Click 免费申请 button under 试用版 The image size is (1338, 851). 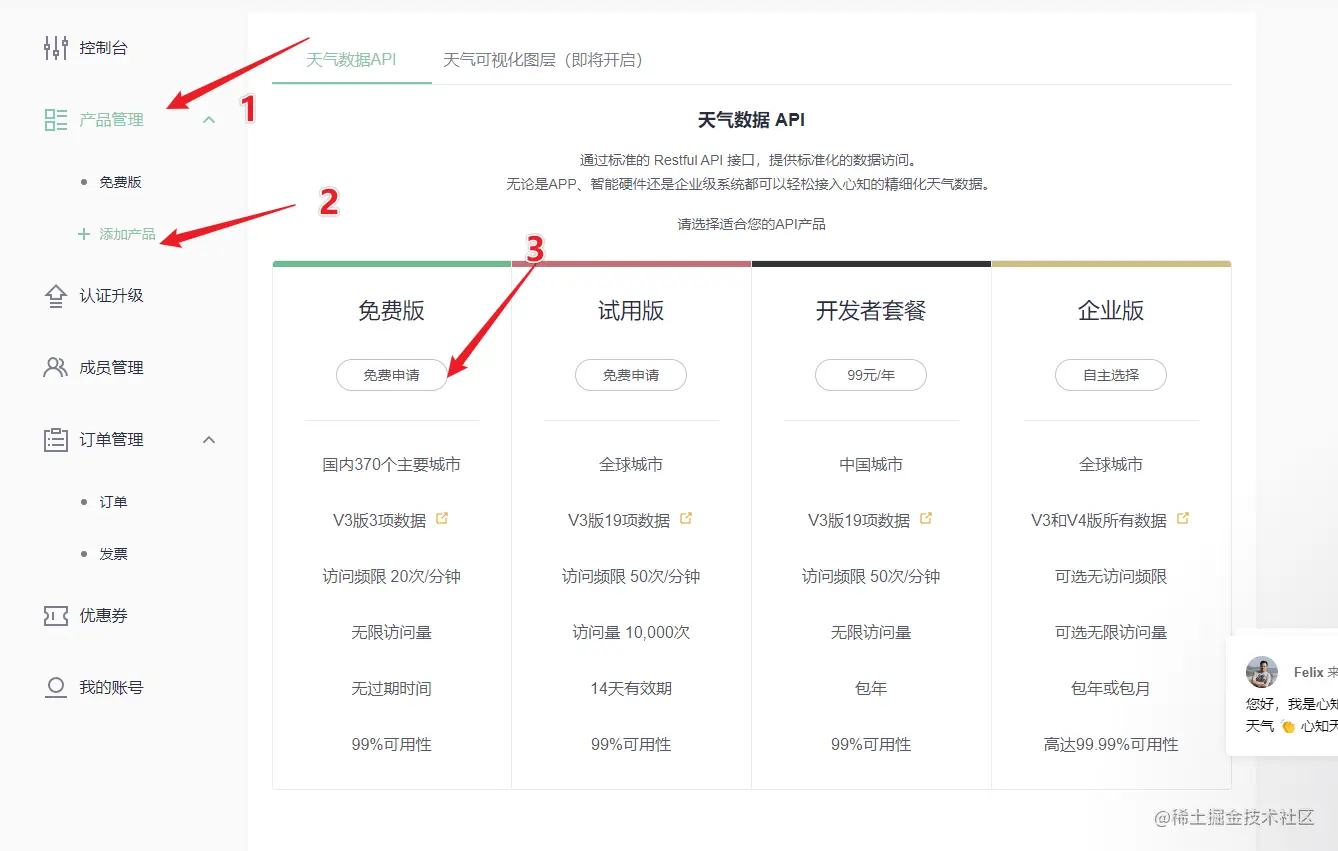631,375
